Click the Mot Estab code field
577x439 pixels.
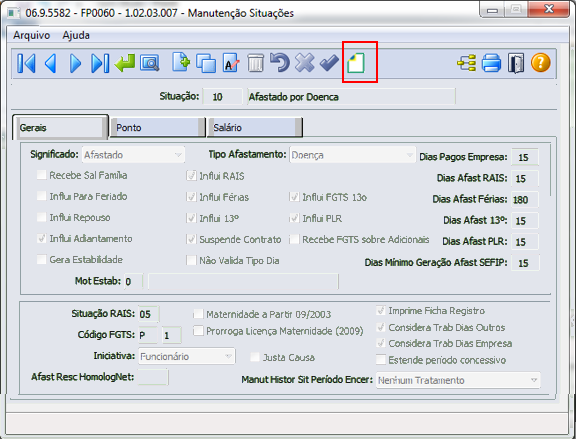[x=134, y=282]
